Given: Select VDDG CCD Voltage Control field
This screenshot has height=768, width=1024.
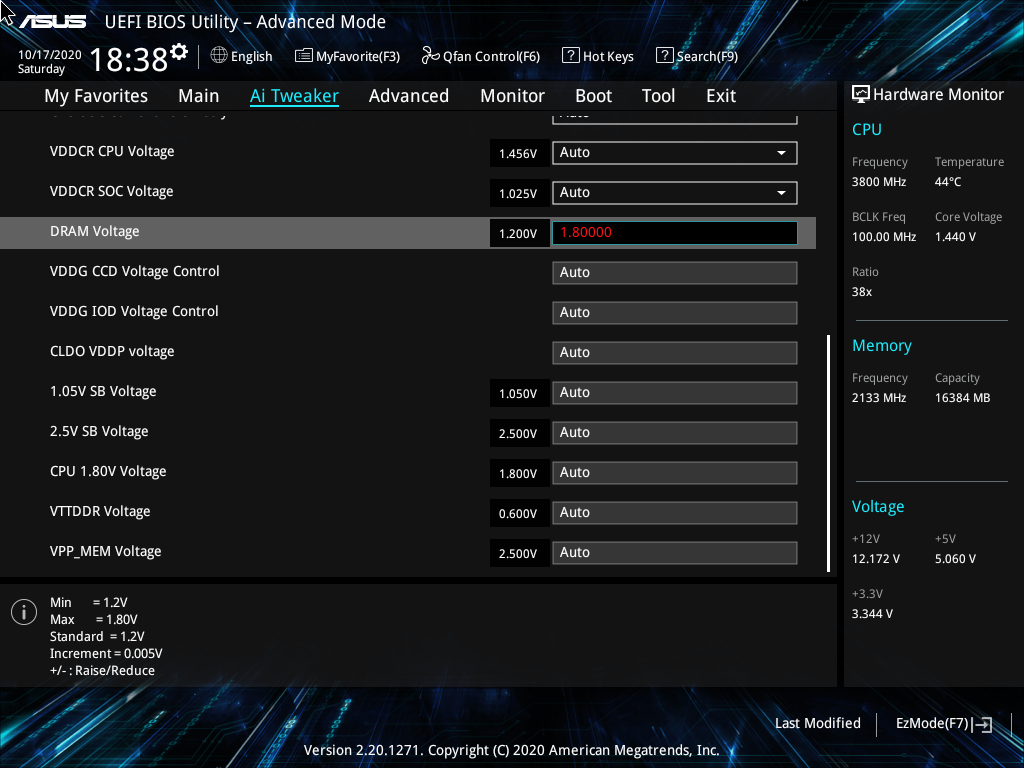Looking at the screenshot, I should (675, 272).
